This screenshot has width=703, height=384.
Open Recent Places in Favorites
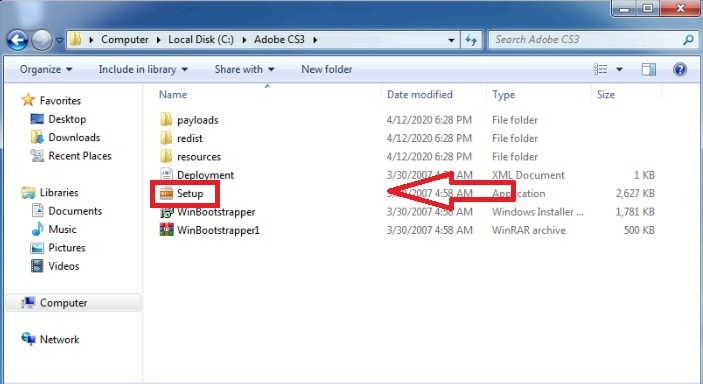click(x=80, y=156)
